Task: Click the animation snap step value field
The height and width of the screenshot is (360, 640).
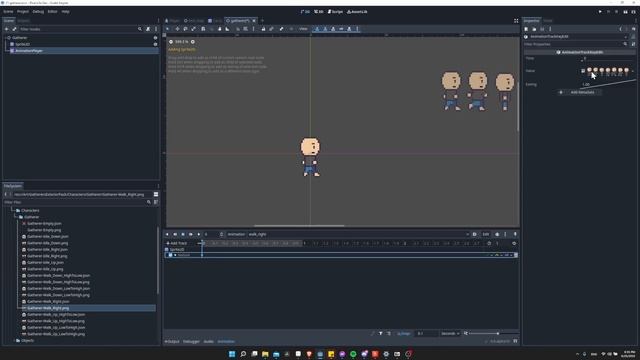Action: pos(426,333)
